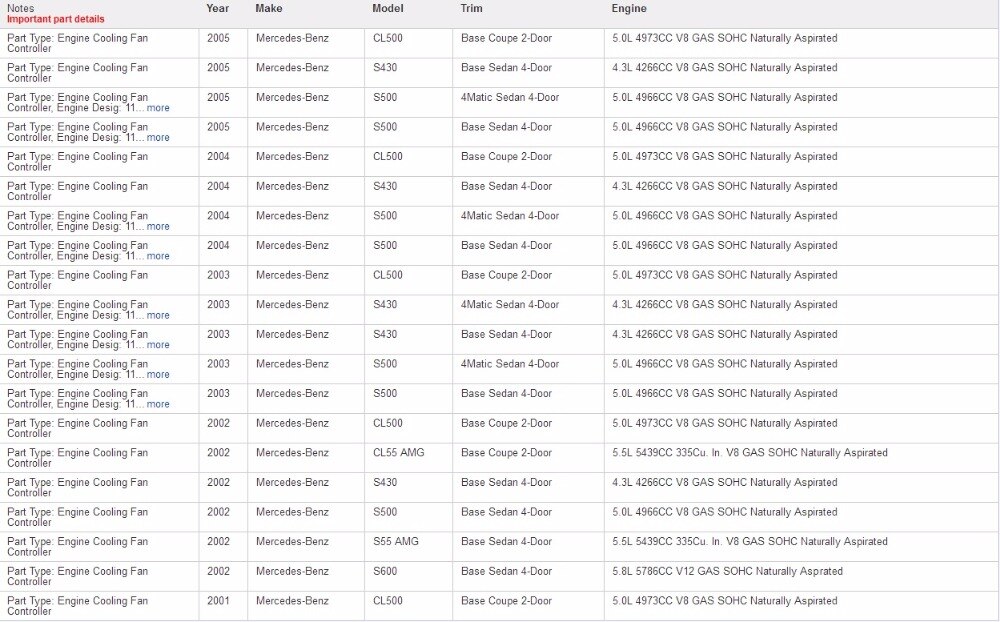This screenshot has width=1000, height=622.
Task: Click the red 'Important part details' text
Action: tap(55, 19)
